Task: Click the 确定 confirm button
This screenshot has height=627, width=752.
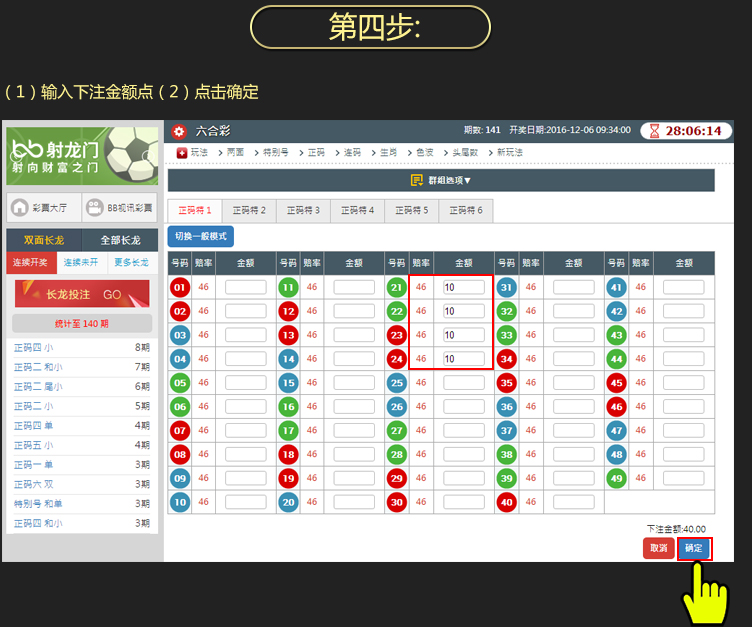Action: click(694, 548)
